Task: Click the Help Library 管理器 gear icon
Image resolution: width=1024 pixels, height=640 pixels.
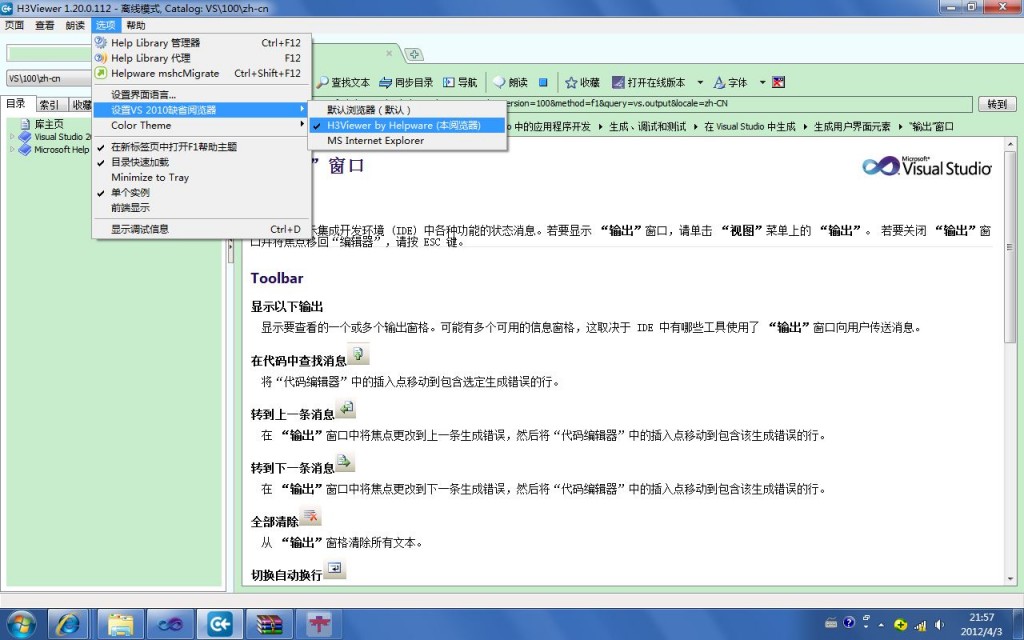Action: click(101, 42)
